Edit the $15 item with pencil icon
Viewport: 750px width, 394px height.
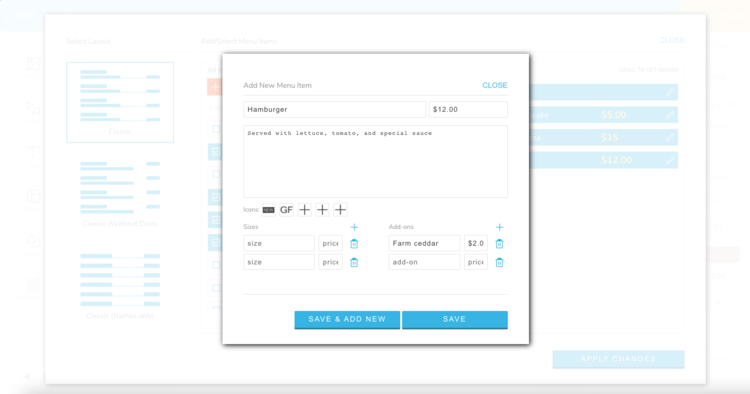pyautogui.click(x=670, y=138)
